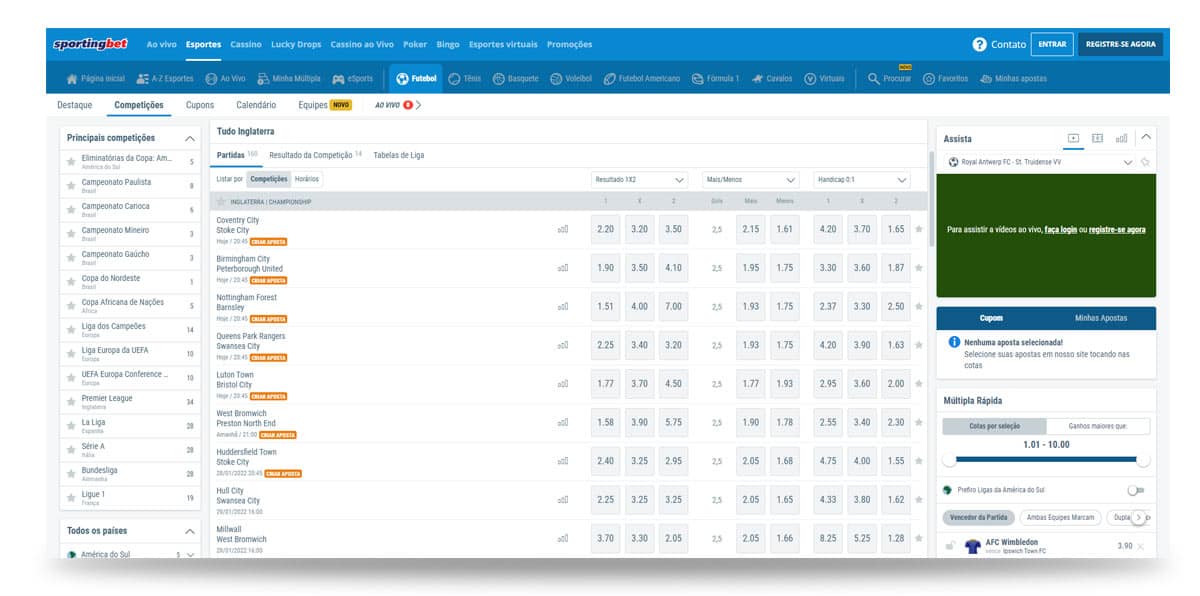Select 2.20 odds for Coventry City win
1200x596 pixels.
tap(605, 229)
